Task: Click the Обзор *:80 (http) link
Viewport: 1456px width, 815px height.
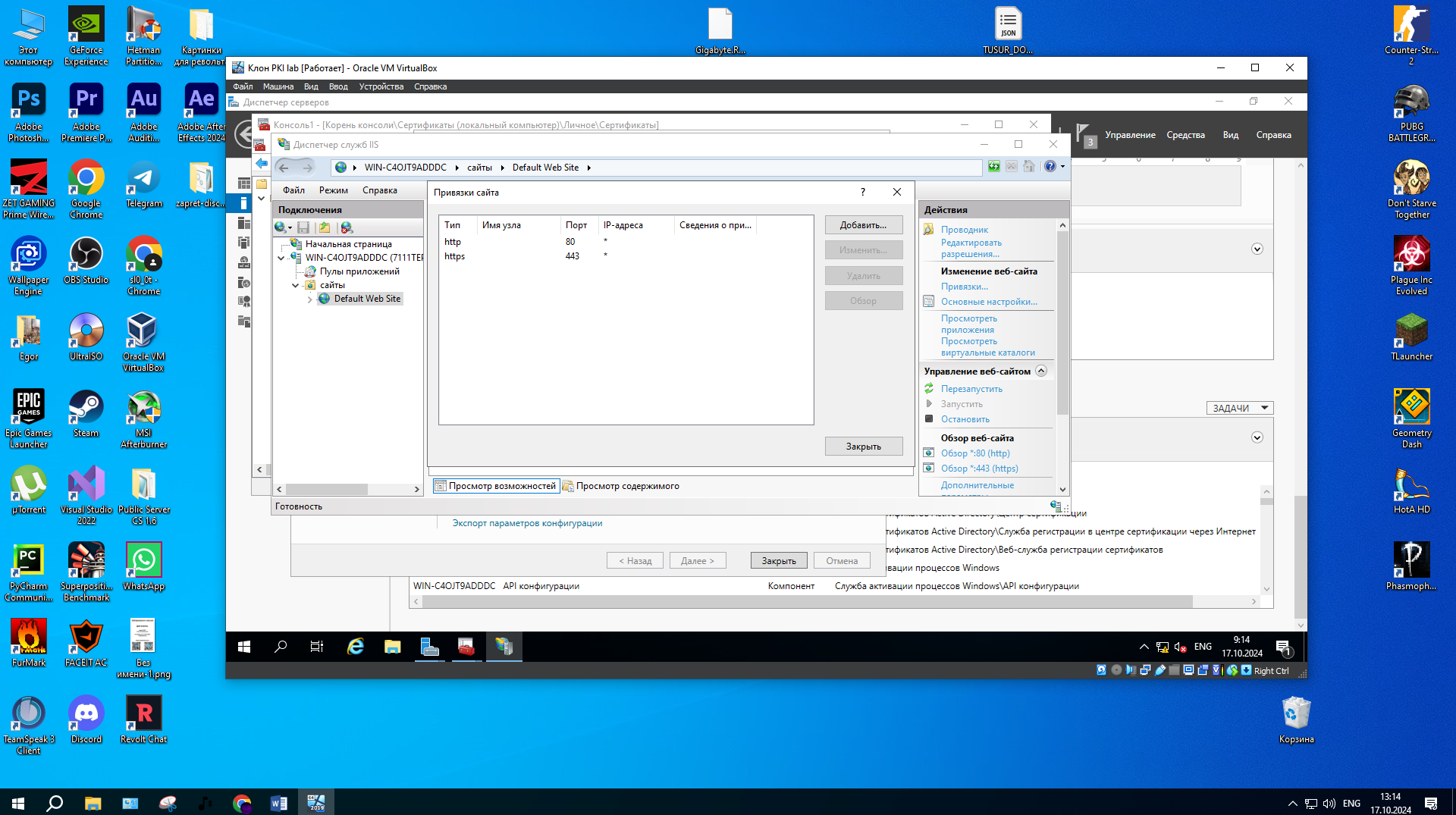Action: pyautogui.click(x=975, y=453)
